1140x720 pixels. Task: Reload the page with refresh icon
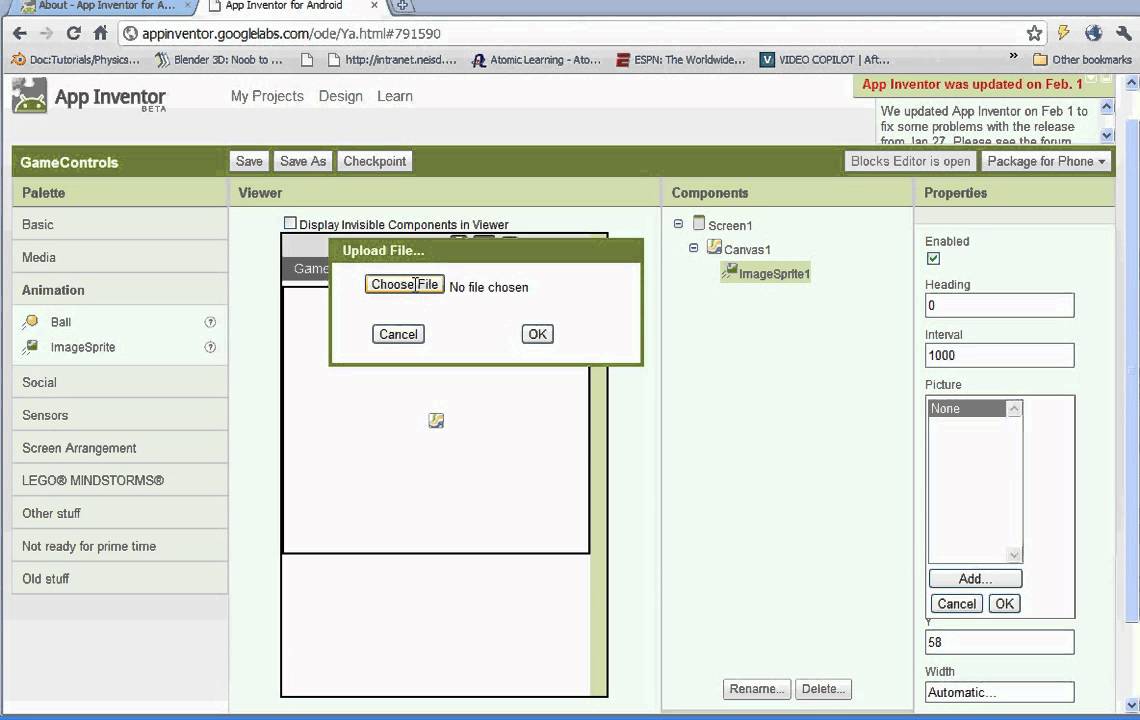[x=73, y=33]
